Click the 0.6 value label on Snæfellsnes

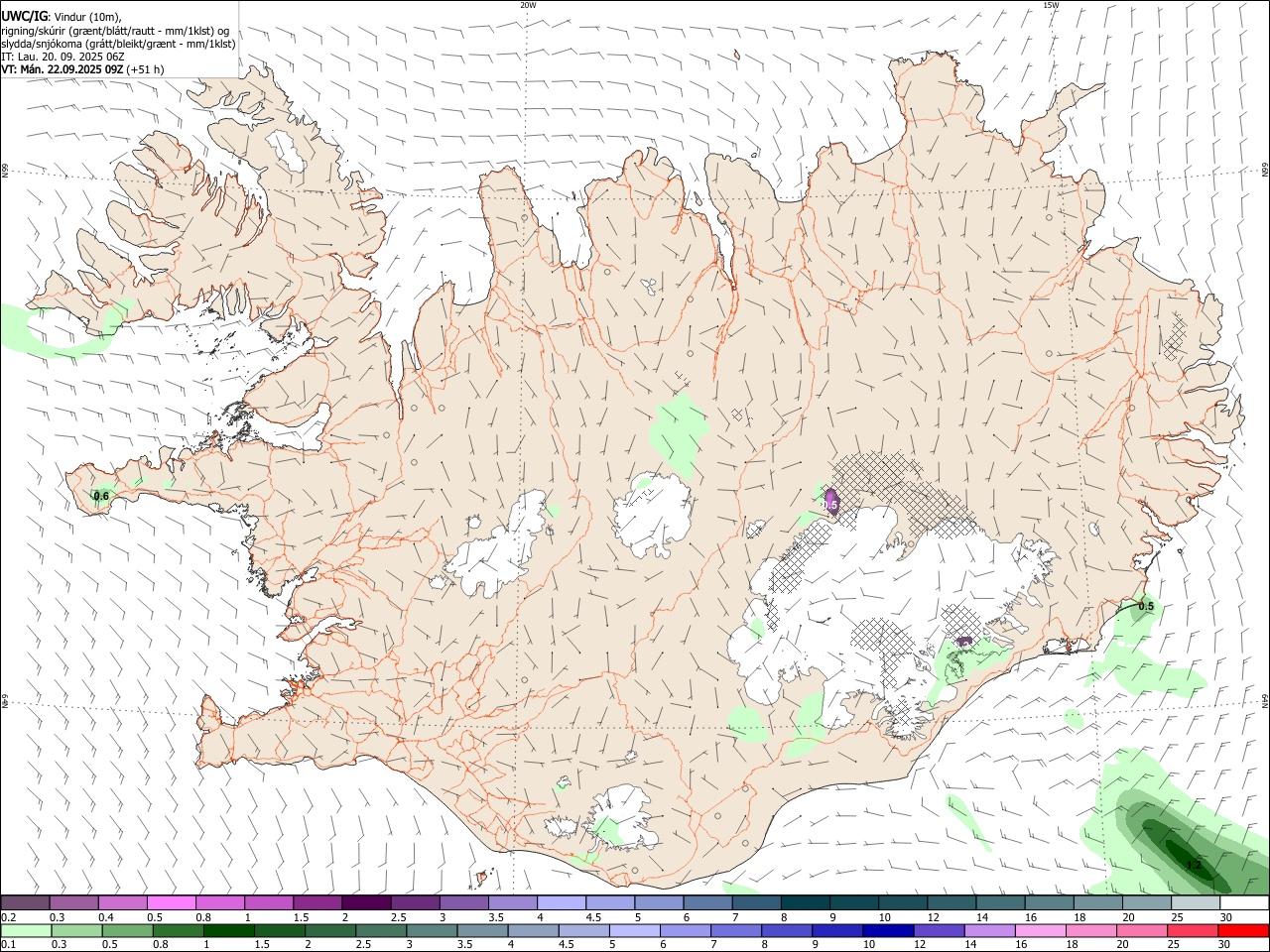(x=100, y=496)
